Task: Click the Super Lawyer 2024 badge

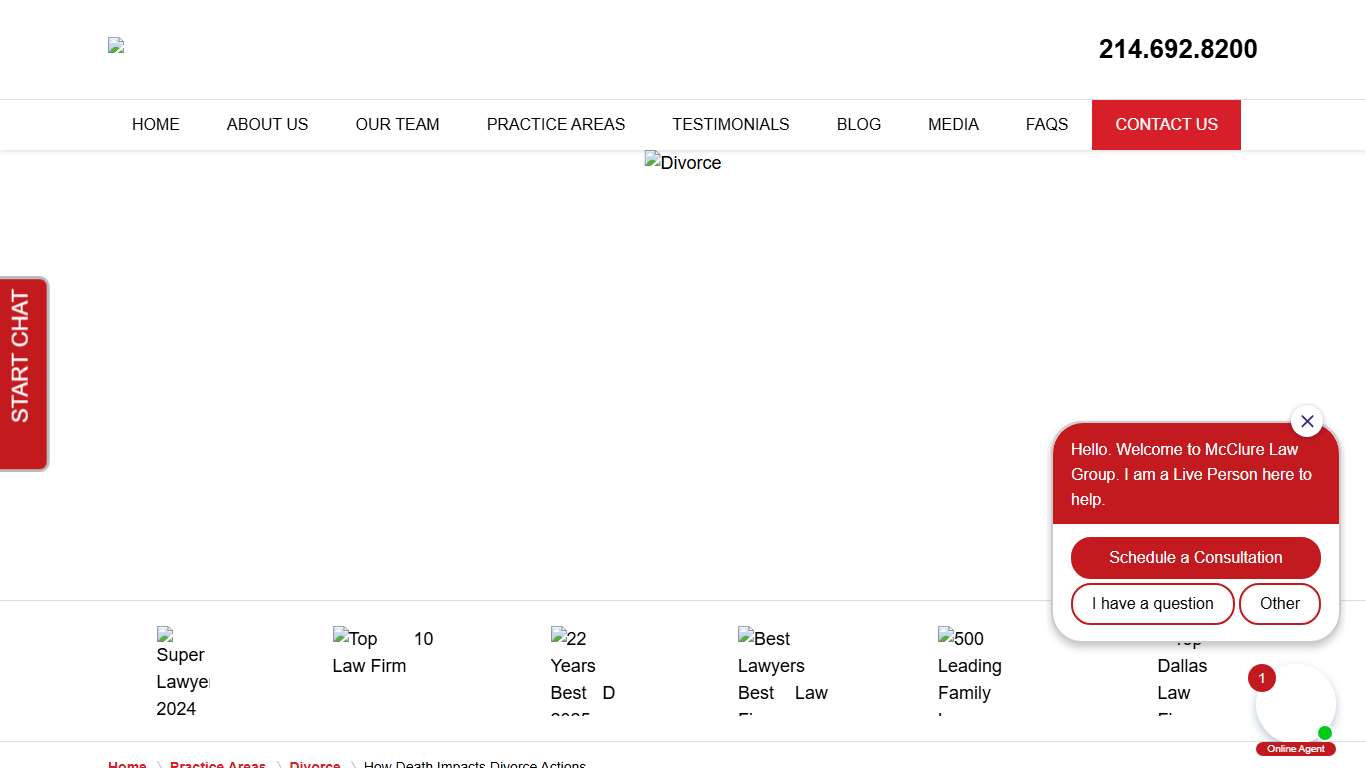Action: 182,671
